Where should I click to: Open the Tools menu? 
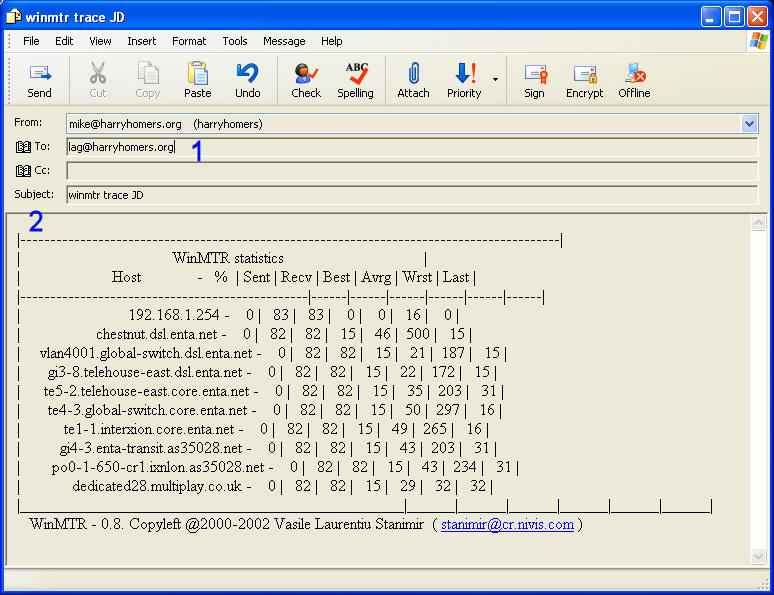pos(235,41)
